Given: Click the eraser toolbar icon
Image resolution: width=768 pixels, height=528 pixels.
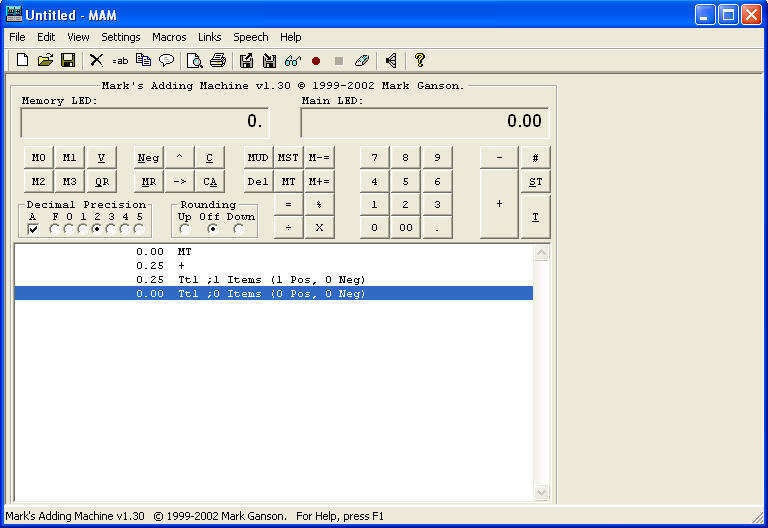Looking at the screenshot, I should (361, 60).
